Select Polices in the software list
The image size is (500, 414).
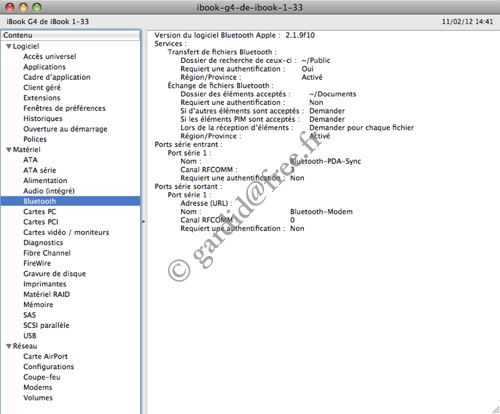(x=35, y=139)
